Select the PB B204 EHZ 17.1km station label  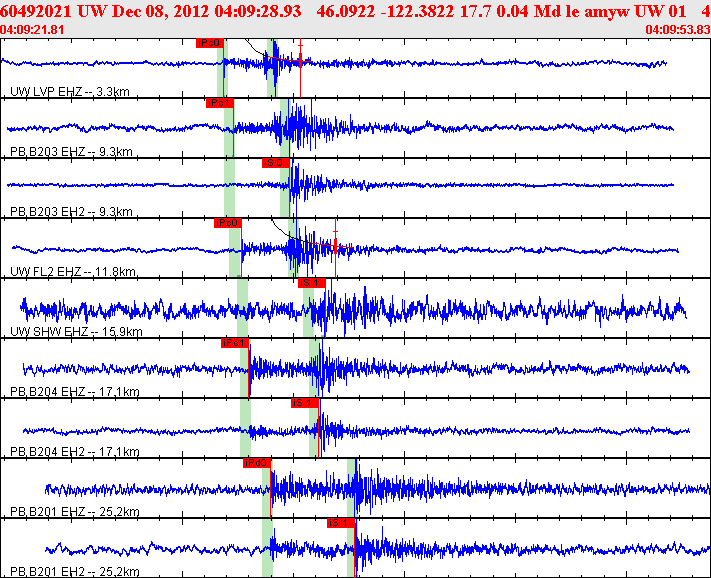click(74, 392)
